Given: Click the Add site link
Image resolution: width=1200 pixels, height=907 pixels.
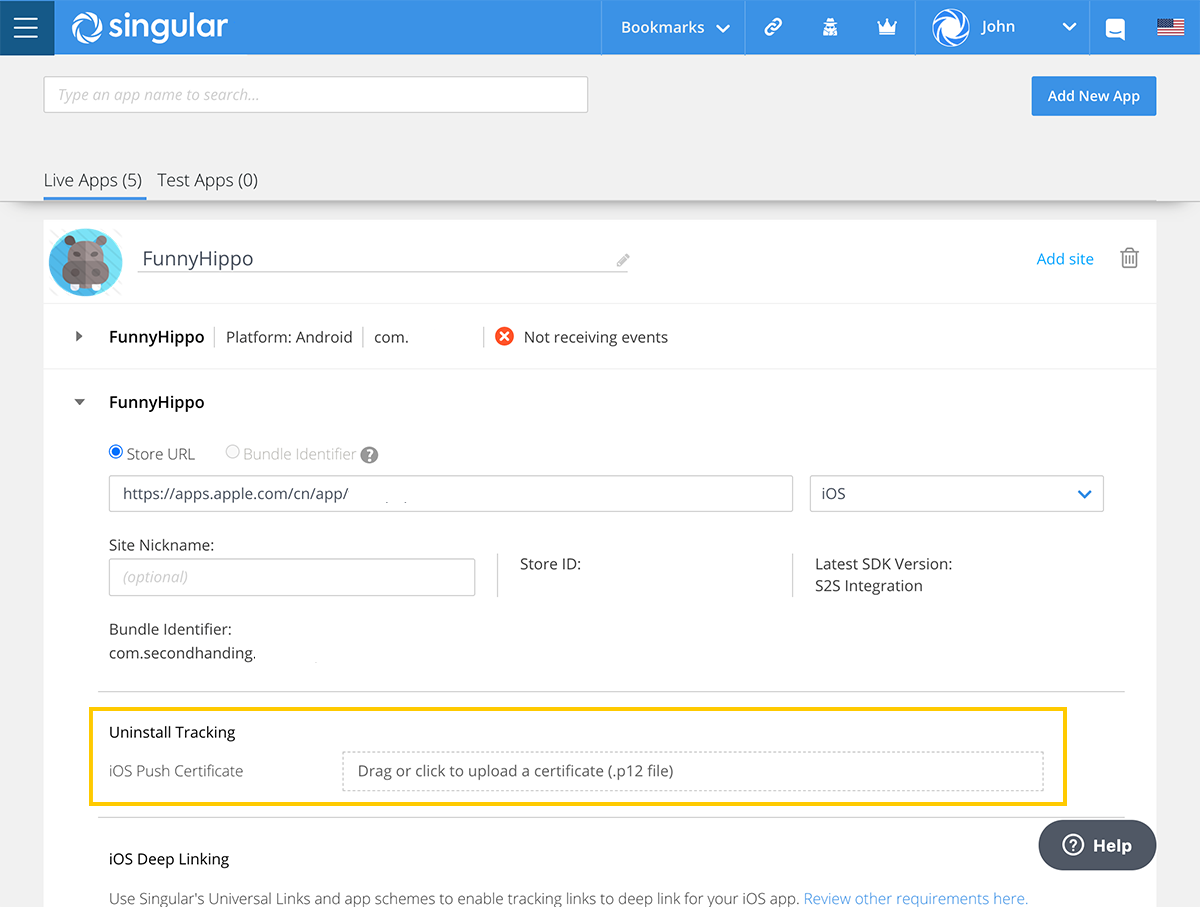Looking at the screenshot, I should (1065, 258).
